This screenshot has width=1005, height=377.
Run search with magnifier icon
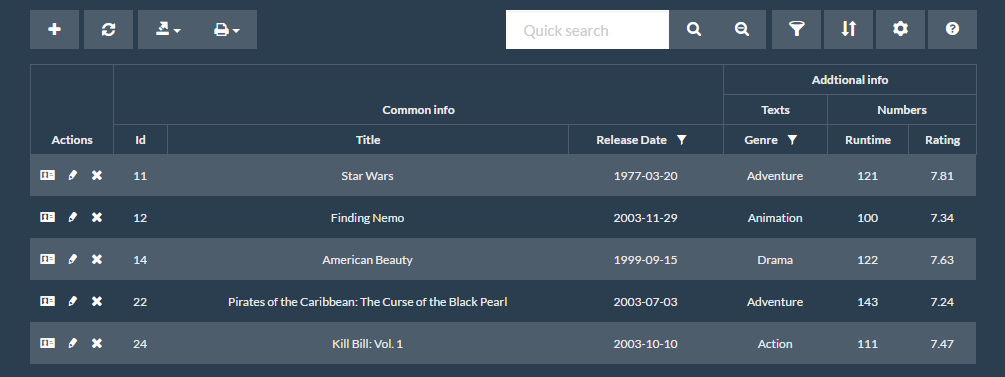click(x=694, y=29)
